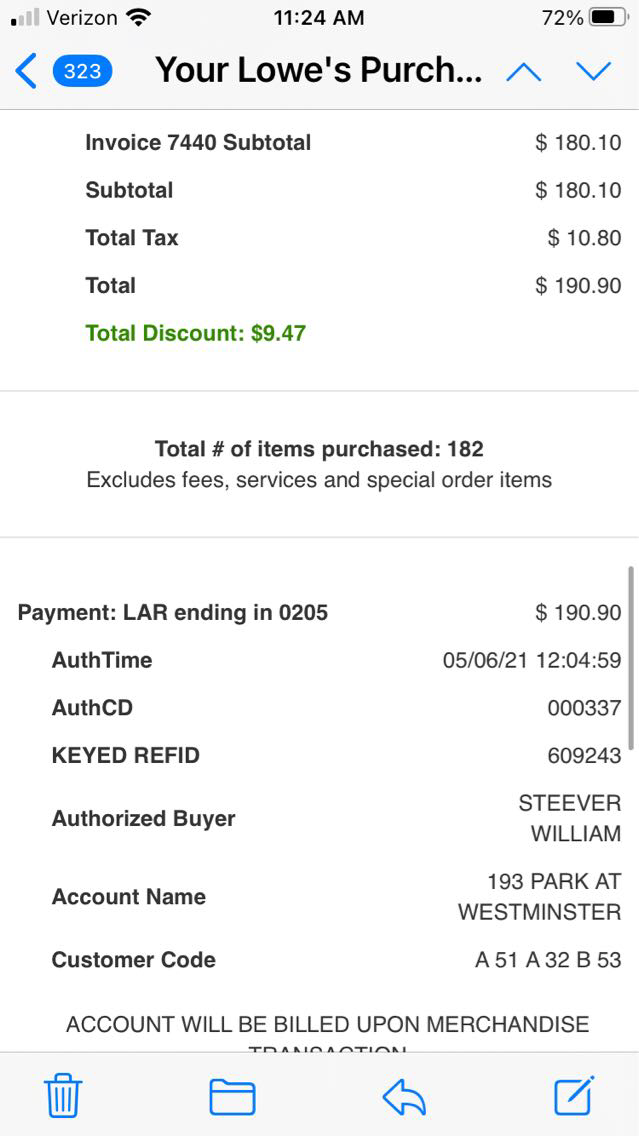Delete this email with the trash icon

click(63, 1096)
